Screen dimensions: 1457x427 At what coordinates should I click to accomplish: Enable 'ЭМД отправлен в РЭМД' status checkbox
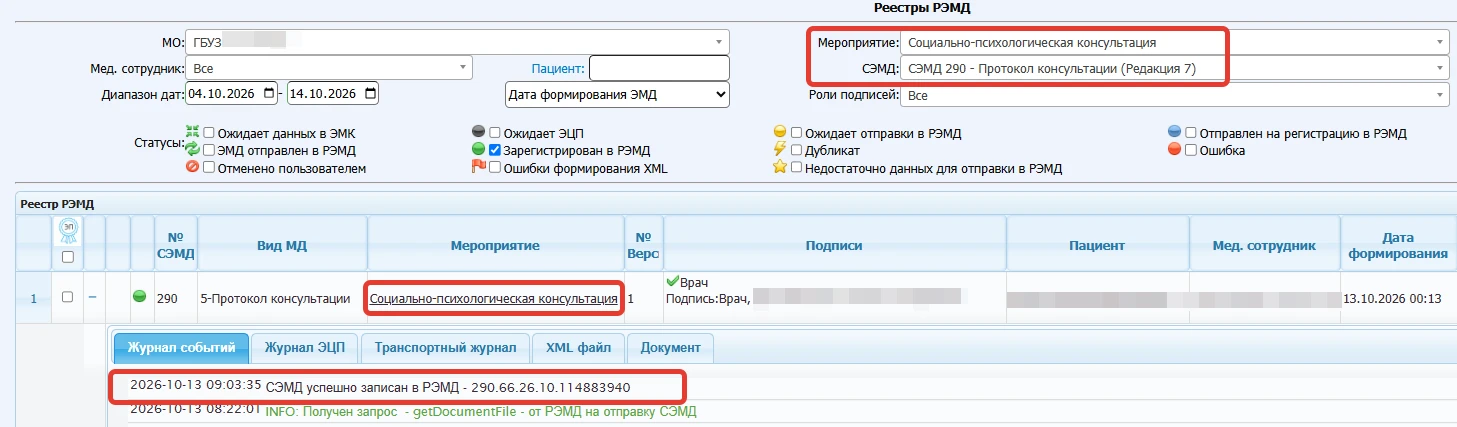tap(209, 150)
